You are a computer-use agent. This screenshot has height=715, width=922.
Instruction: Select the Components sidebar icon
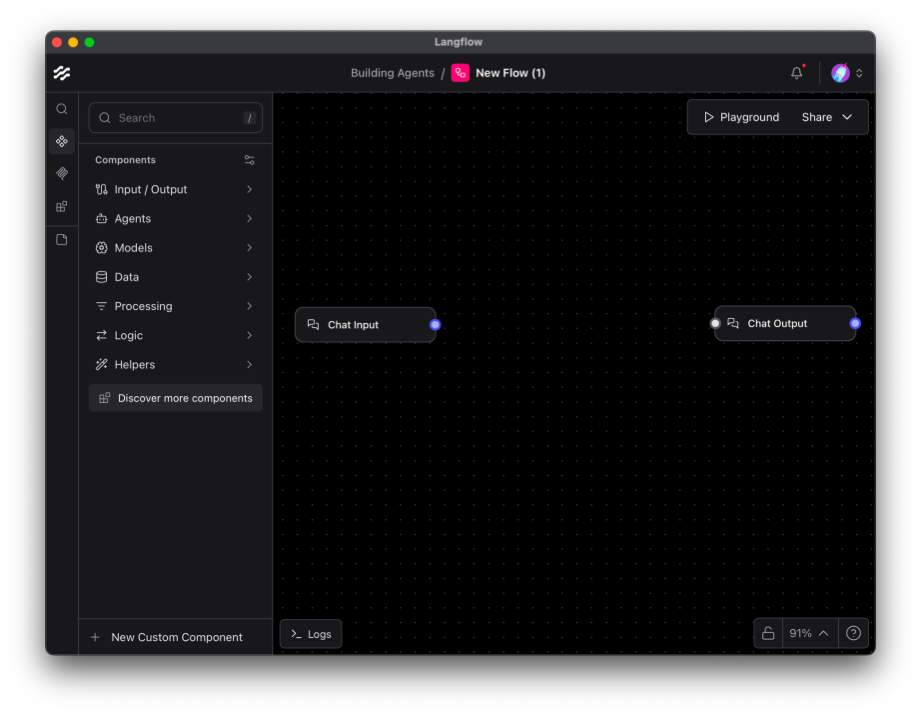61,141
